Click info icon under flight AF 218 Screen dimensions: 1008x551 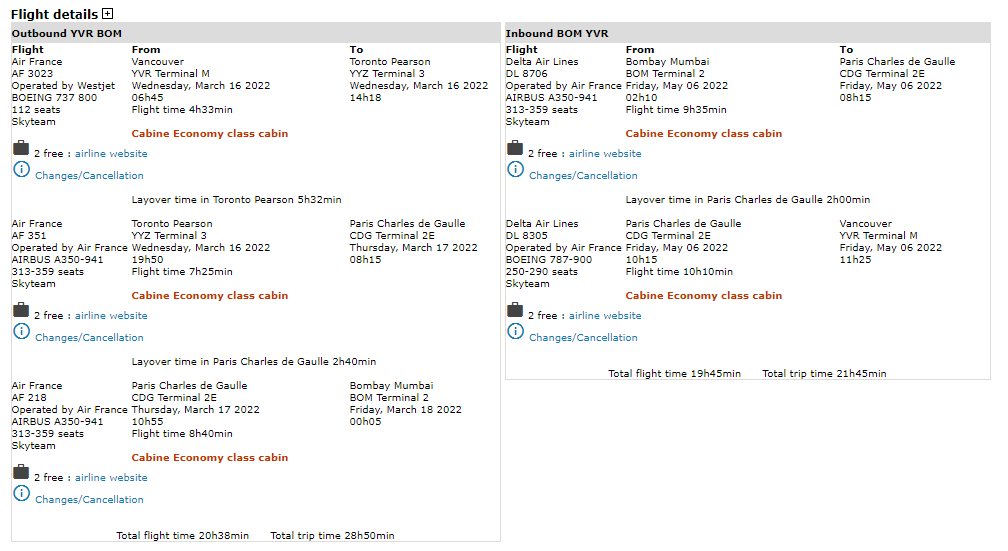coord(21,494)
